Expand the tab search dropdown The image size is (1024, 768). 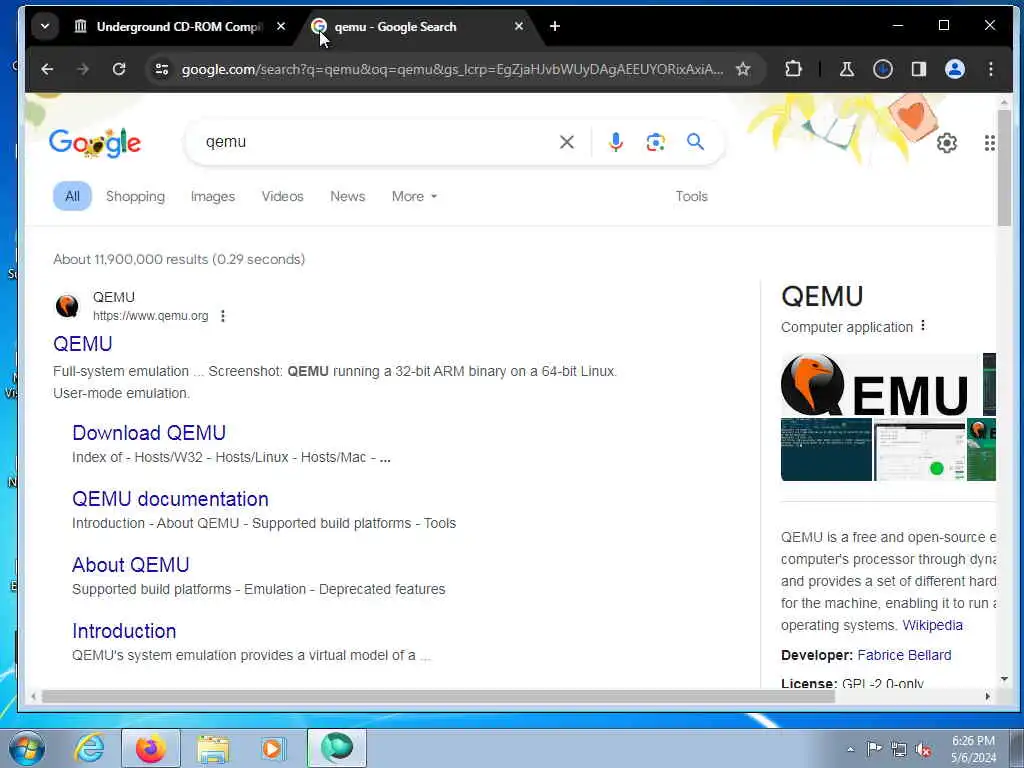coord(45,27)
